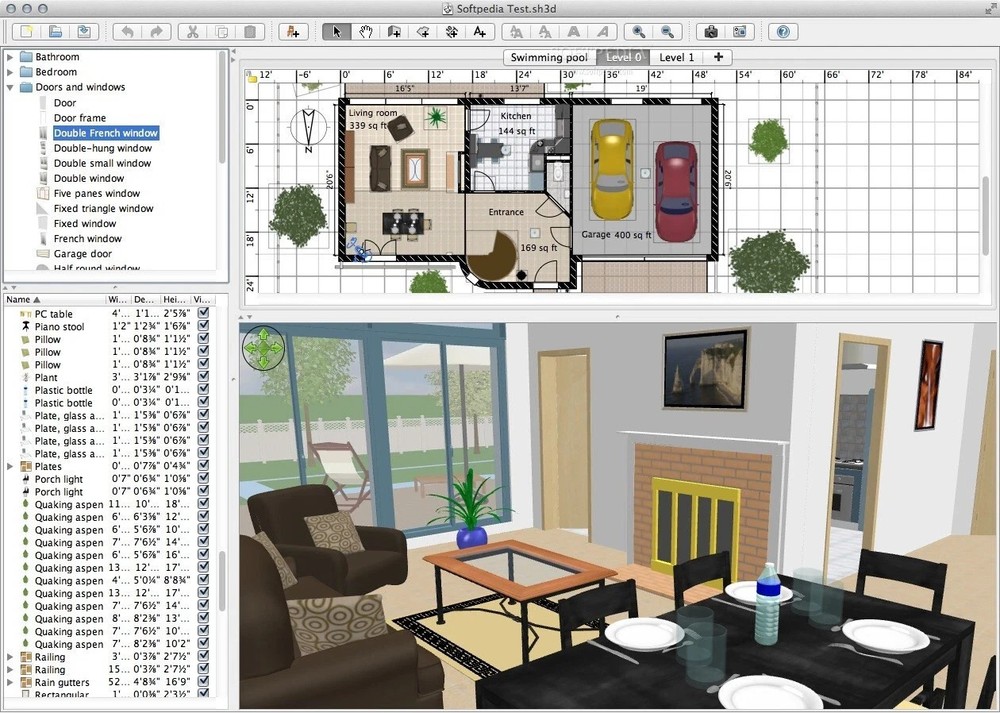1000x713 pixels.
Task: Toggle visibility of the Piano stool
Action: (x=201, y=327)
